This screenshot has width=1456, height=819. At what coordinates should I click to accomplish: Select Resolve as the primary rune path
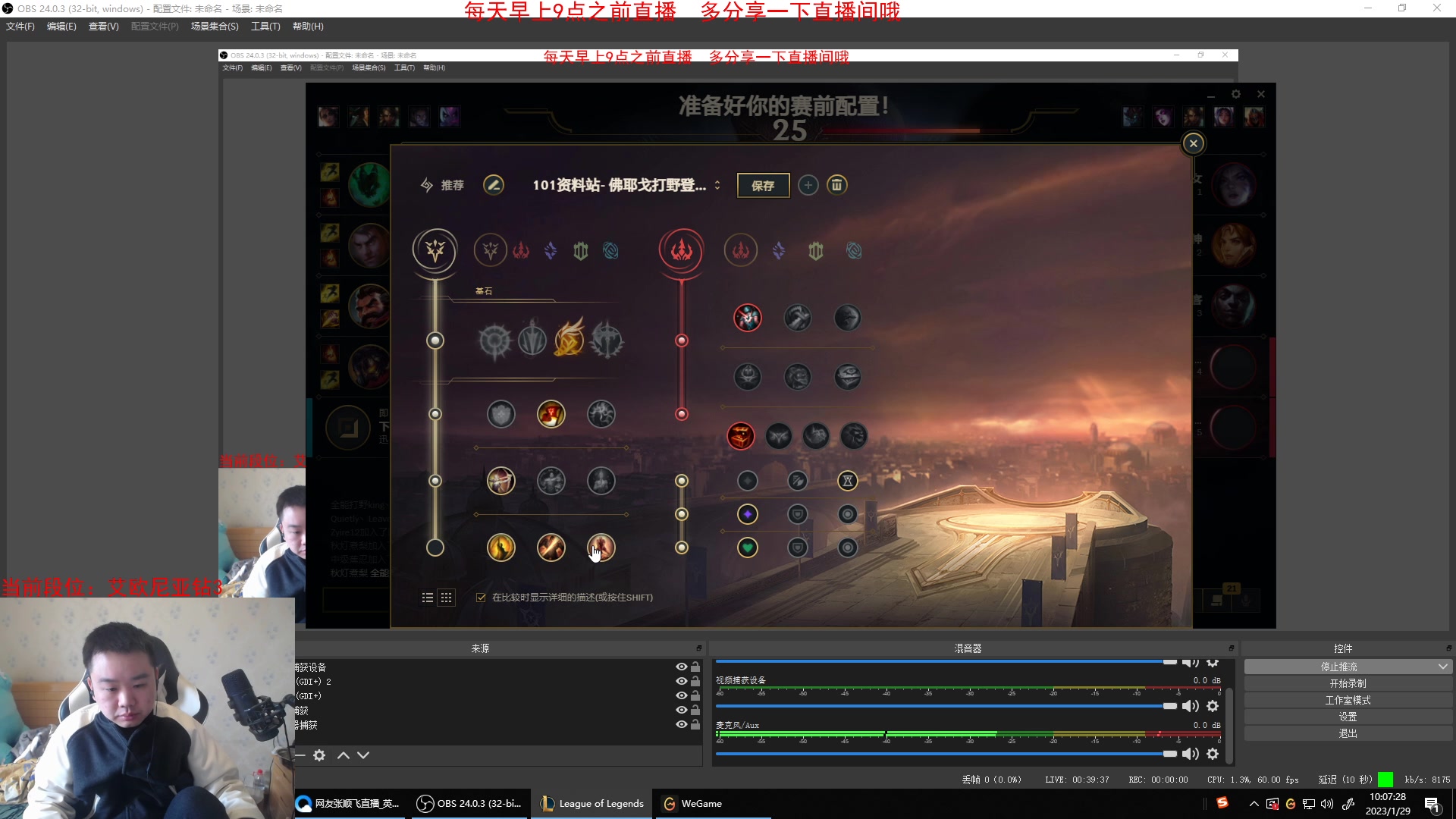pyautogui.click(x=581, y=250)
